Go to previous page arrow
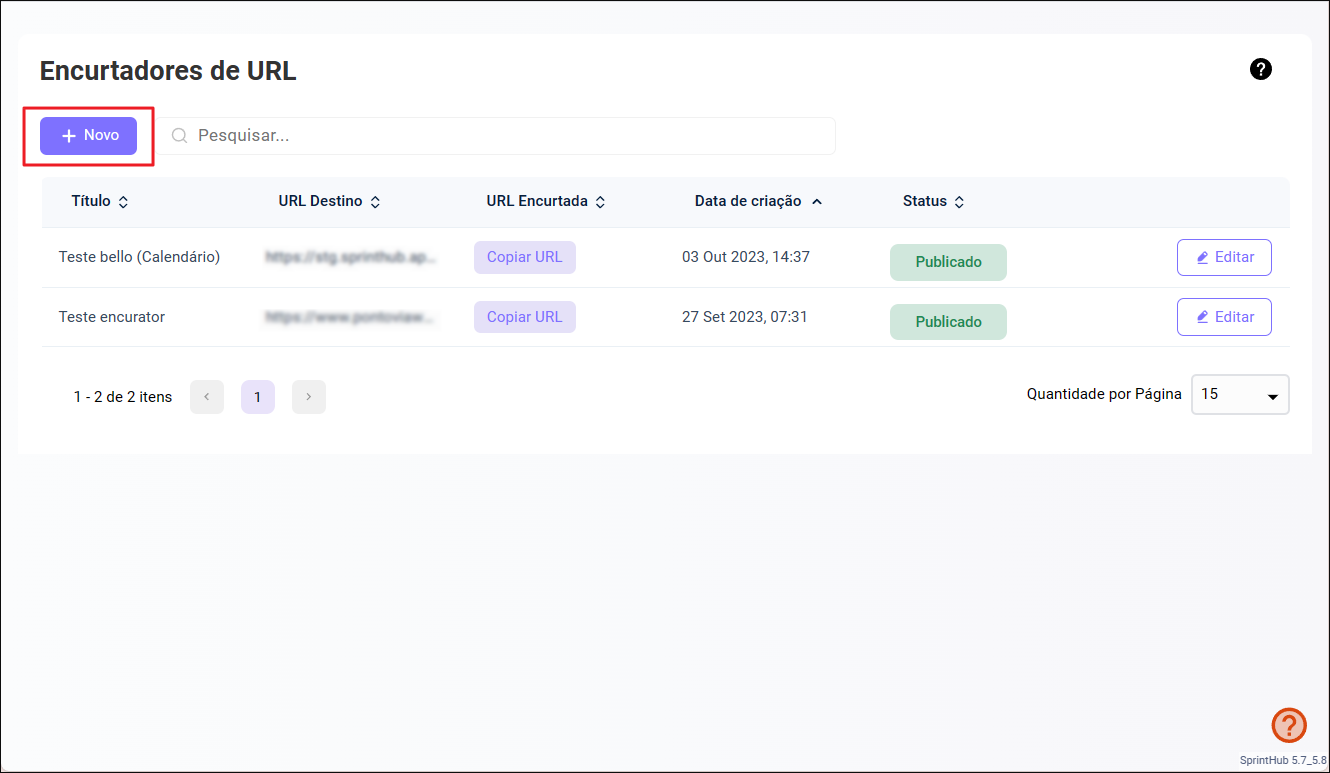Image resolution: width=1330 pixels, height=773 pixels. 207,397
